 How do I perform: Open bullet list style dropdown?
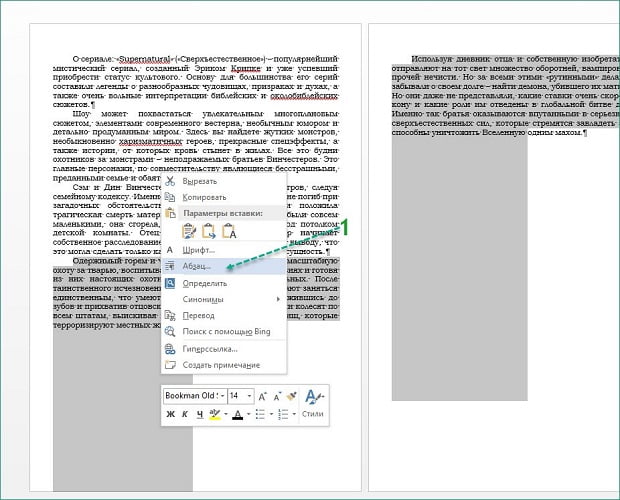(x=271, y=414)
